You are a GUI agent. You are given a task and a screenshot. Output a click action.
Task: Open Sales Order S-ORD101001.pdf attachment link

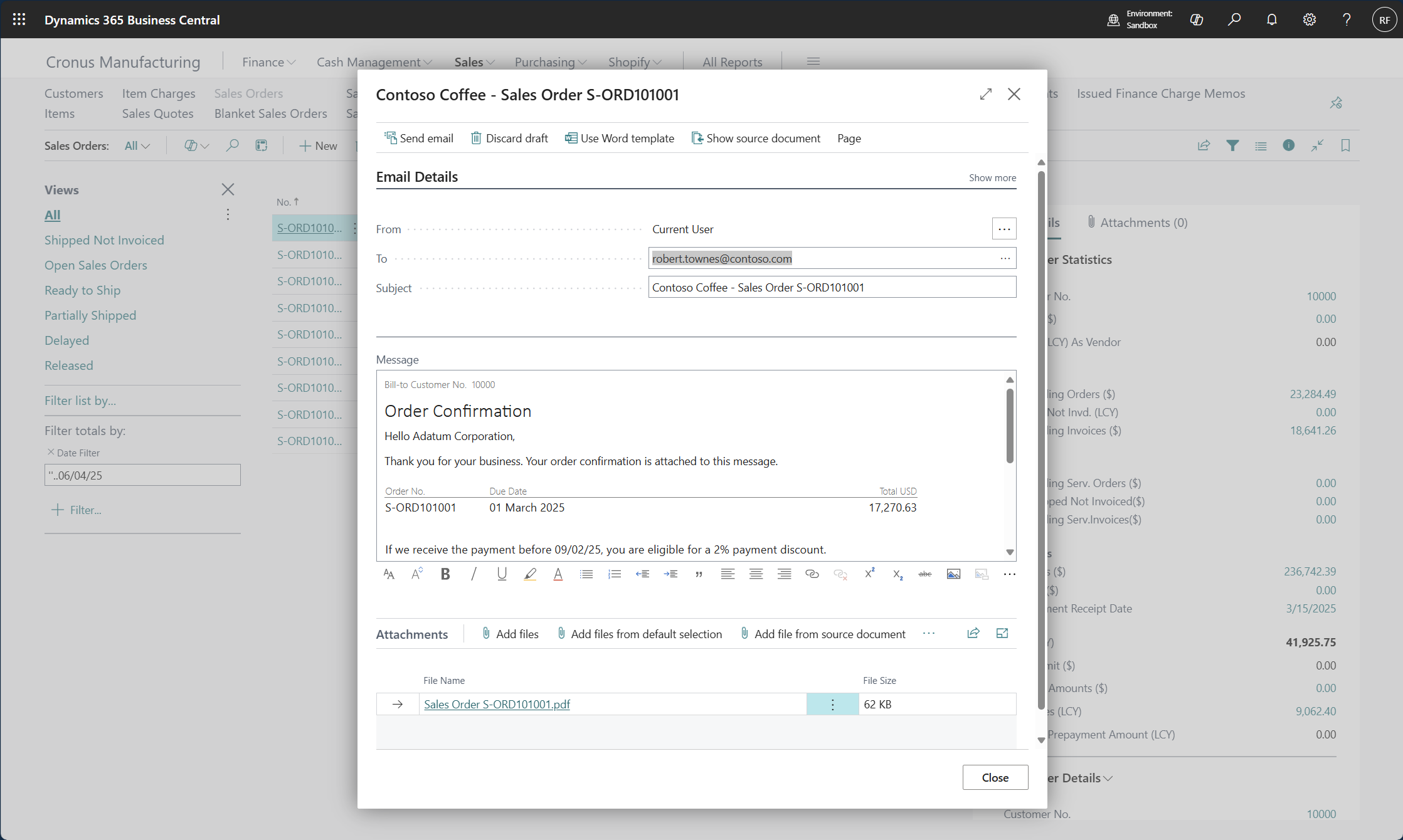[497, 704]
